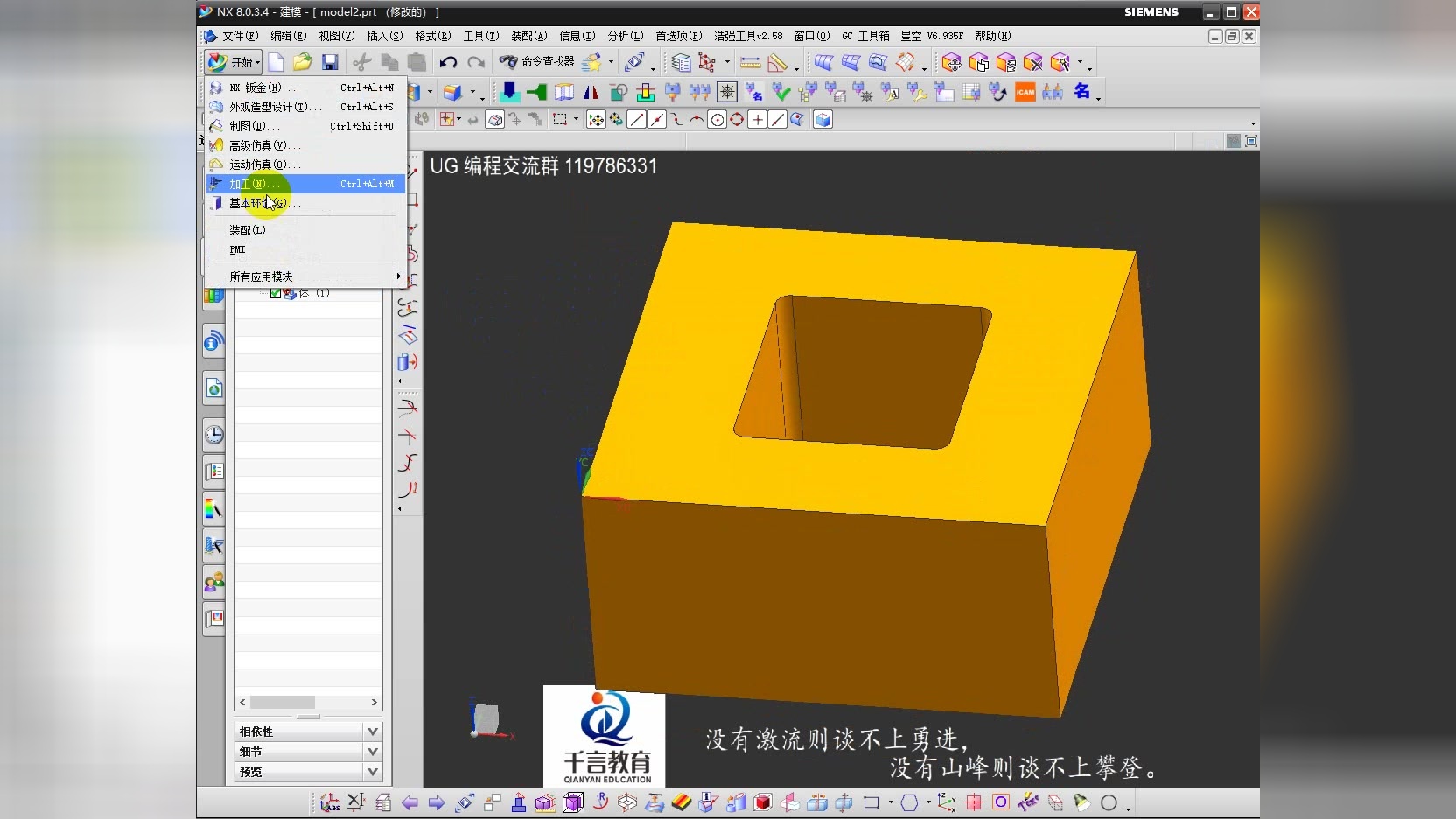Click the navigator horizontal scrollbar left arrow

242,702
